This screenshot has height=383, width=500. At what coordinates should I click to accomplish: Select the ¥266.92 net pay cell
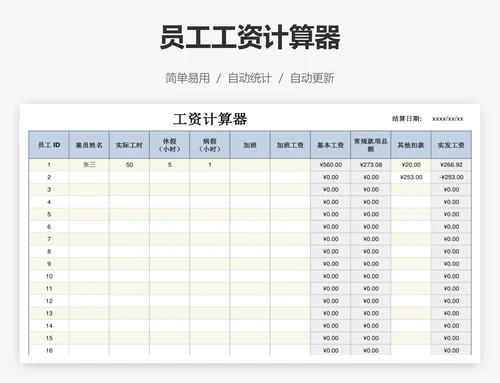point(451,165)
